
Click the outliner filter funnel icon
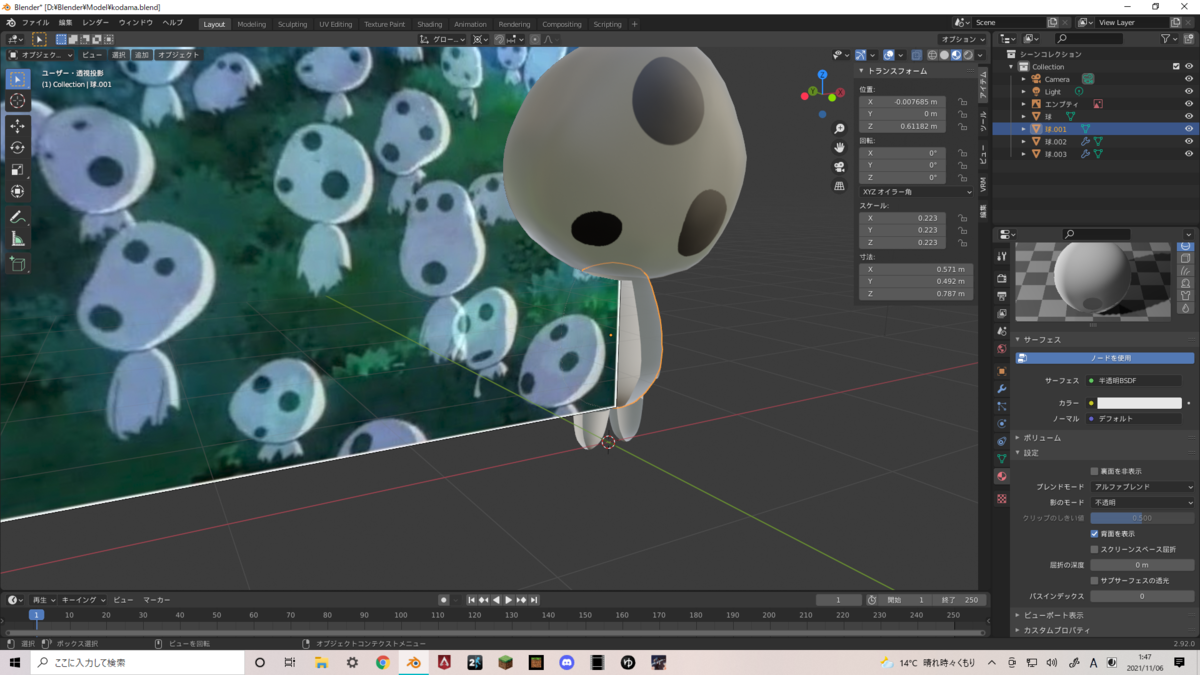(x=1167, y=39)
